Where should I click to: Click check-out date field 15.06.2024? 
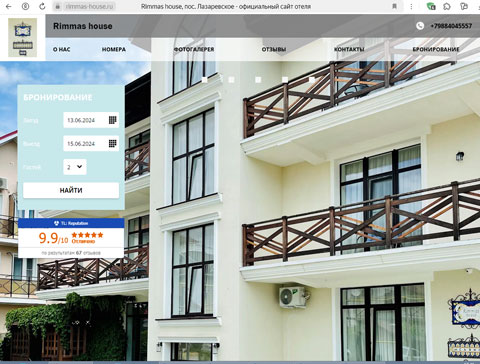(x=91, y=144)
